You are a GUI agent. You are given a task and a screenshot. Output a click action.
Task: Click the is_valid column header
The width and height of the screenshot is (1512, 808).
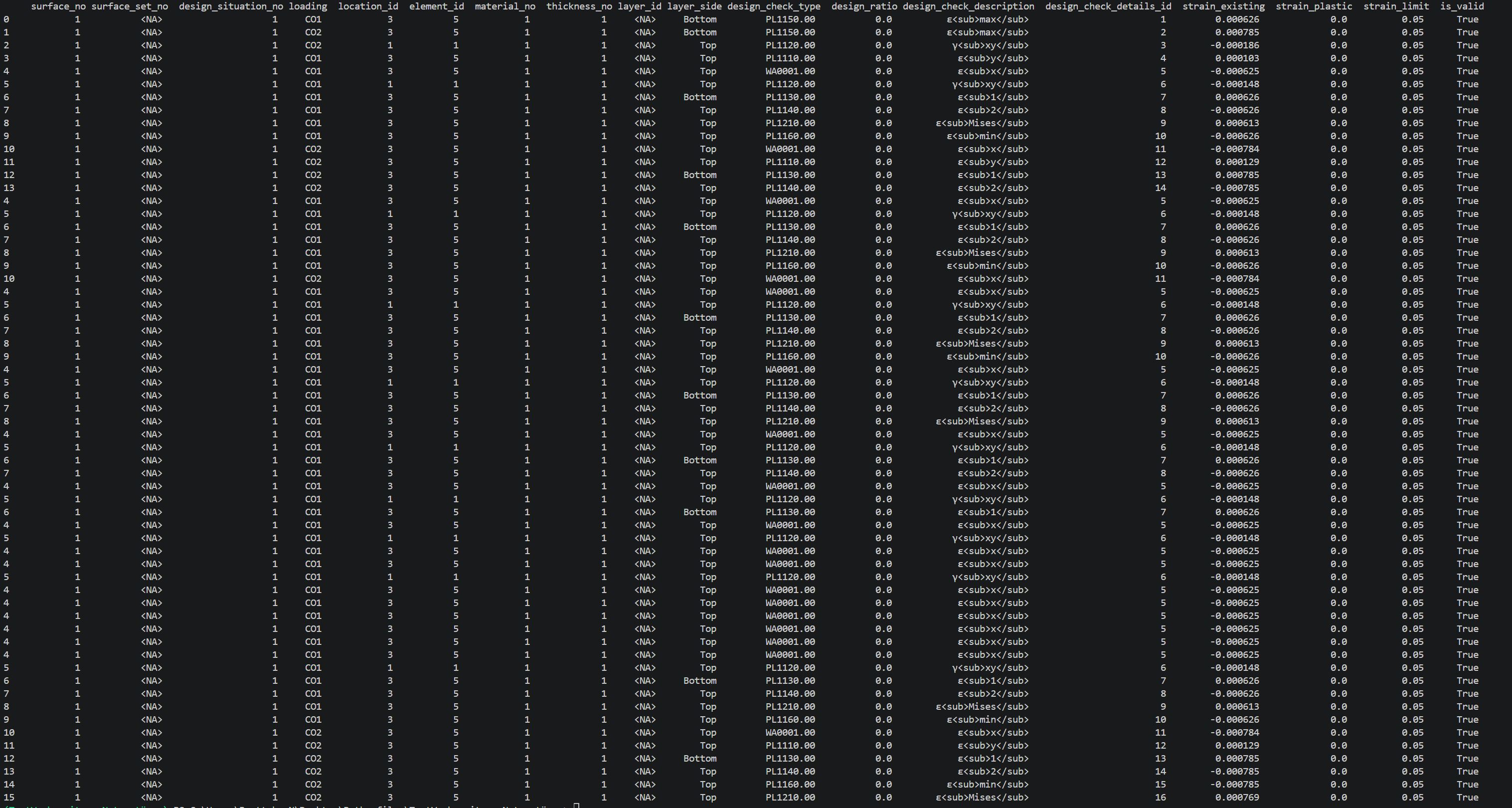coord(1462,6)
